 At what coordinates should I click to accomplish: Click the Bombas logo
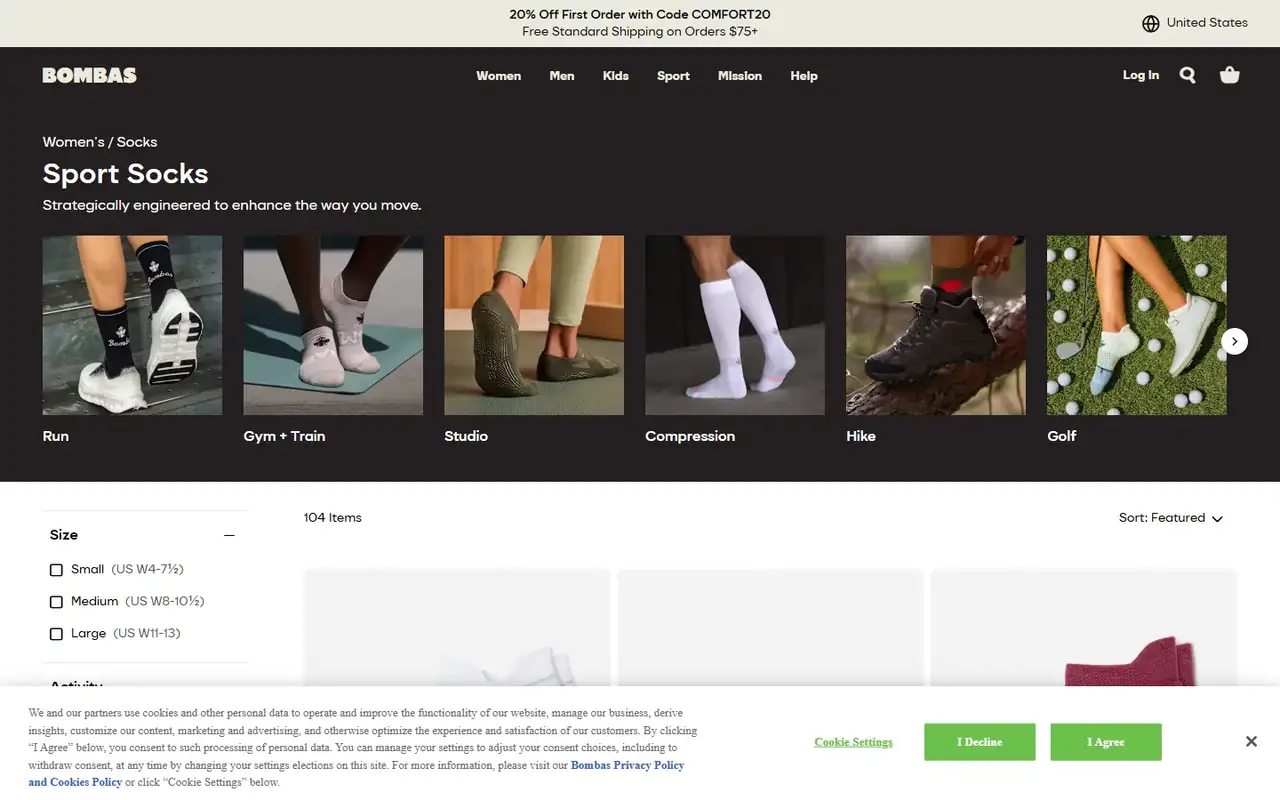[x=89, y=75]
